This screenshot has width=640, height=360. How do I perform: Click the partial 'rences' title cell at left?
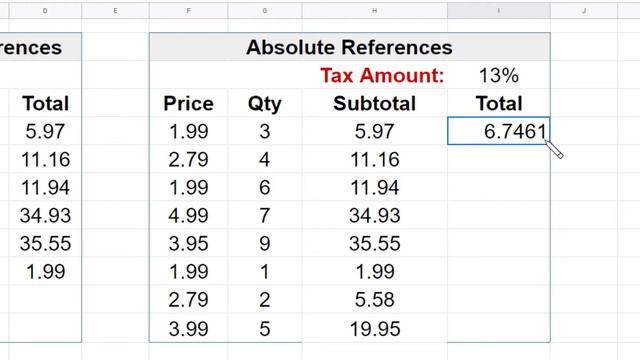point(41,47)
